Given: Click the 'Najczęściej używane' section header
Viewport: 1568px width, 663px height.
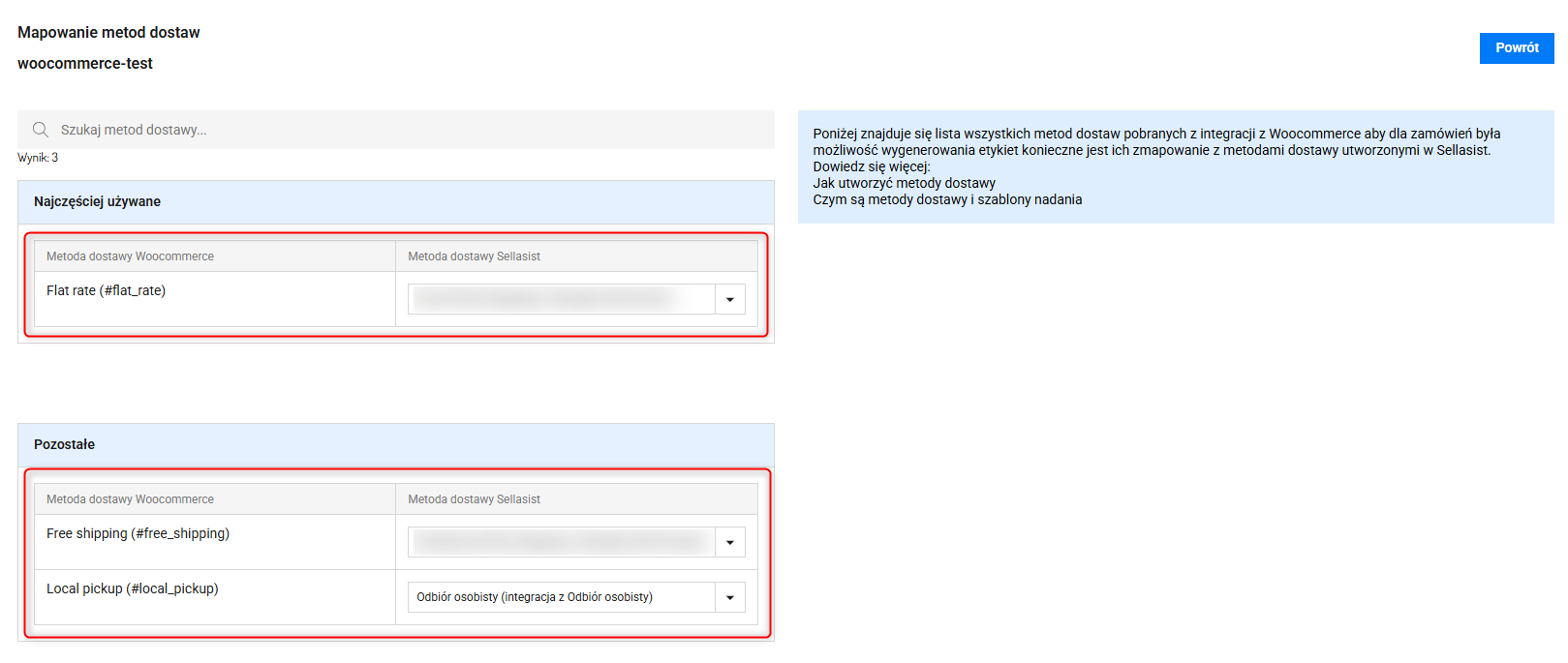Looking at the screenshot, I should pos(97,201).
